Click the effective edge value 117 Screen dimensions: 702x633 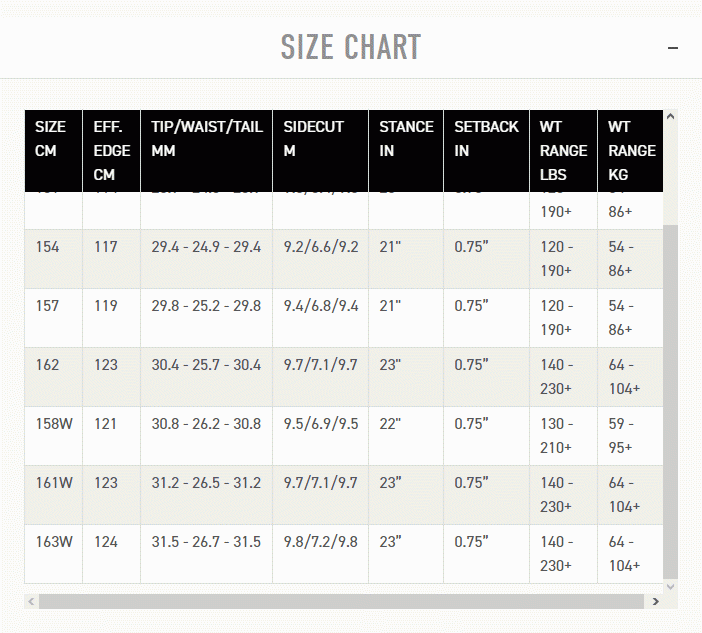point(106,247)
